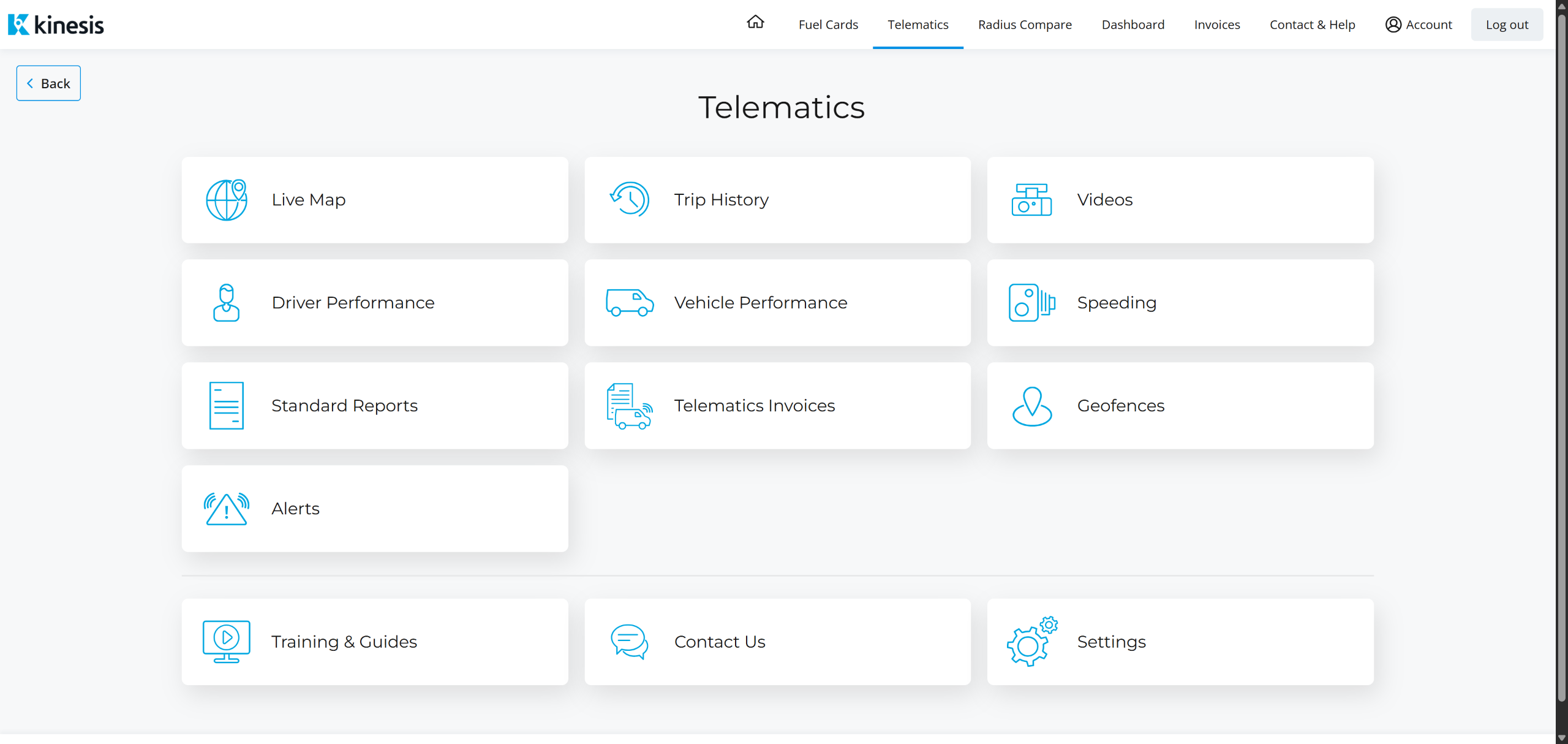Open the Settings gear icon
The height and width of the screenshot is (744, 1568).
coord(1031,642)
